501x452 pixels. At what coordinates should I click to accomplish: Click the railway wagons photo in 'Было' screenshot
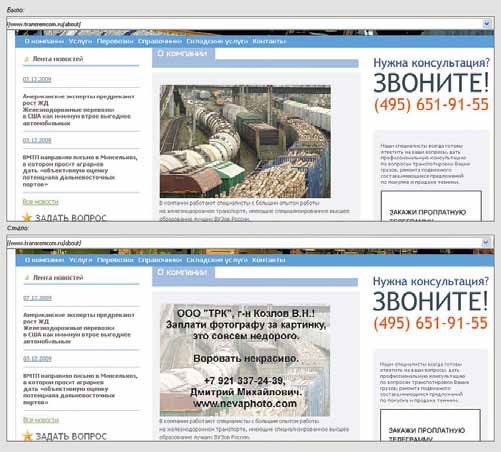pos(245,141)
